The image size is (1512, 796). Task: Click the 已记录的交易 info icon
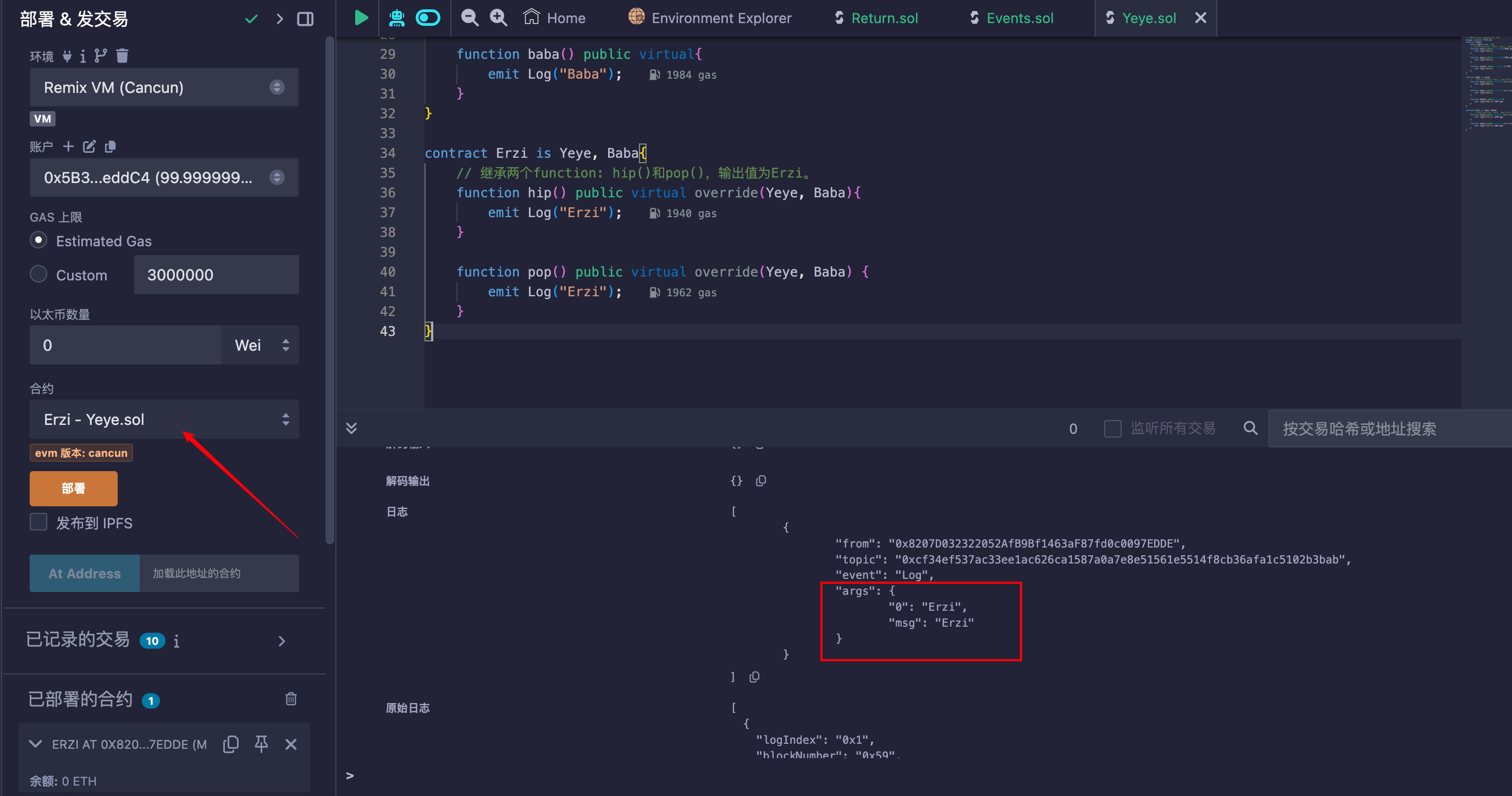(176, 642)
